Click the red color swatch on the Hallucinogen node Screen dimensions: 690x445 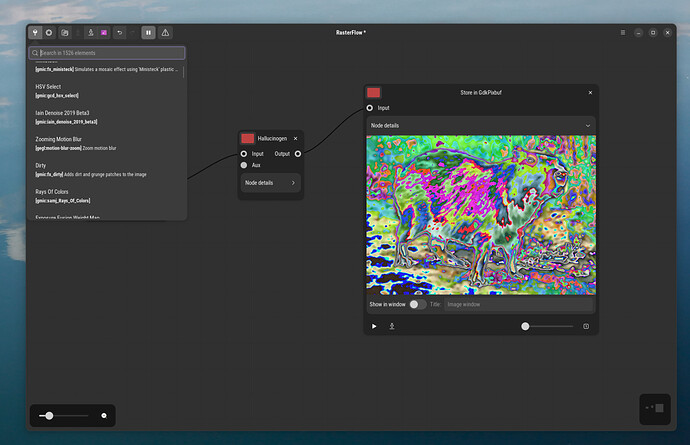tap(247, 138)
